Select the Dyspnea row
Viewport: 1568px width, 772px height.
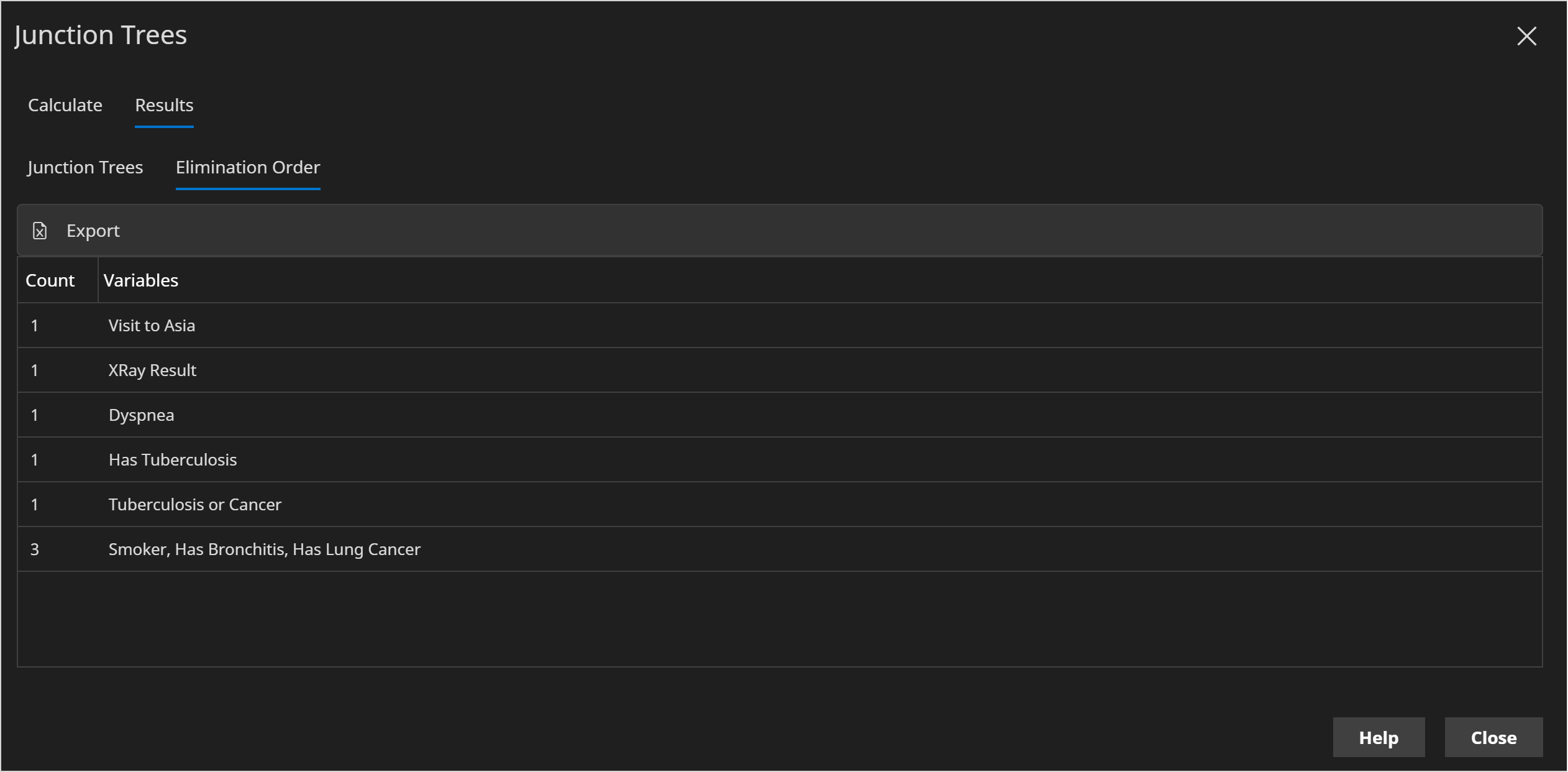[142, 415]
